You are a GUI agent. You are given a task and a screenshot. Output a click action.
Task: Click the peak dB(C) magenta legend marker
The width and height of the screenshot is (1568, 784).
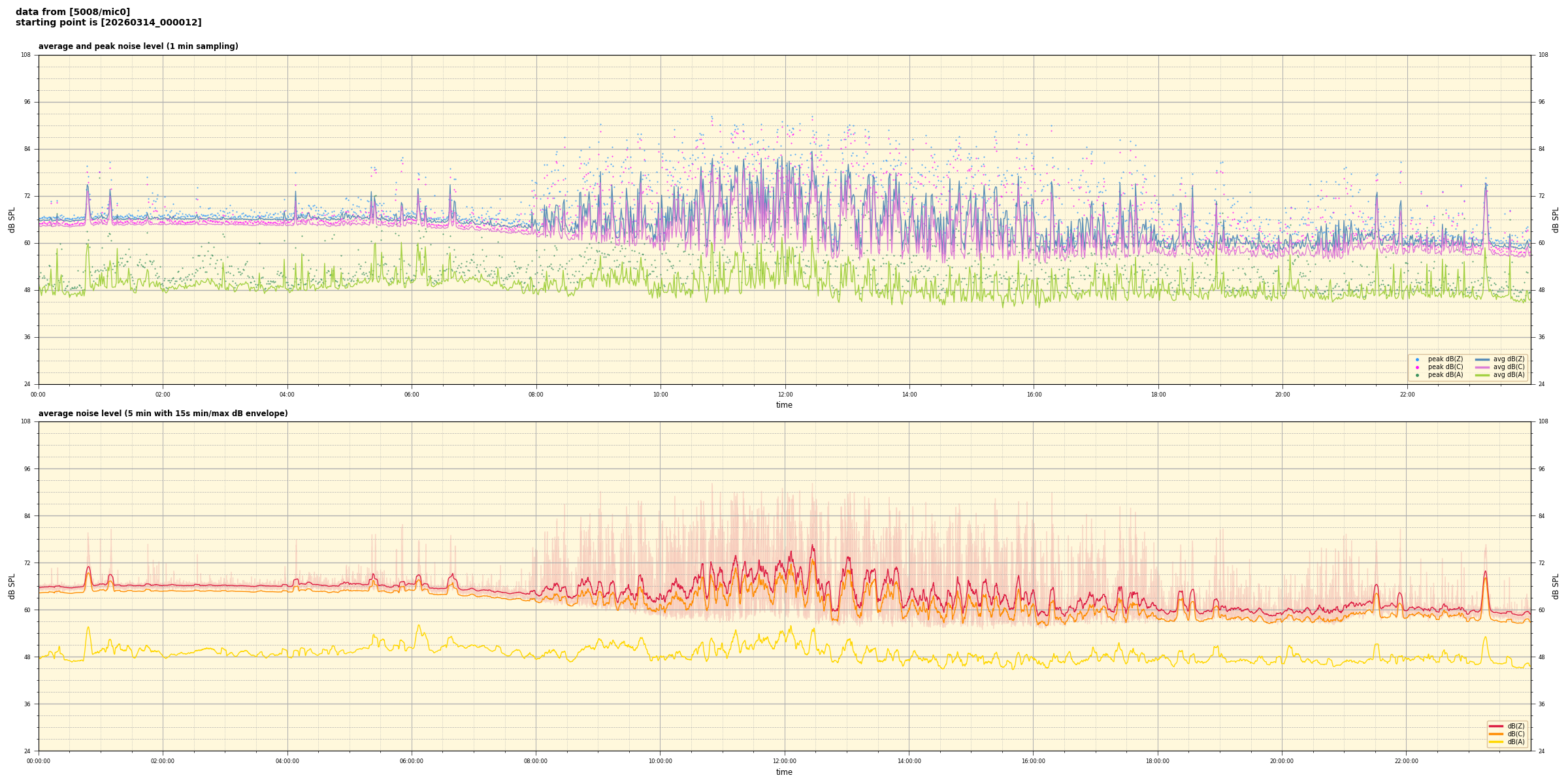point(1417,367)
